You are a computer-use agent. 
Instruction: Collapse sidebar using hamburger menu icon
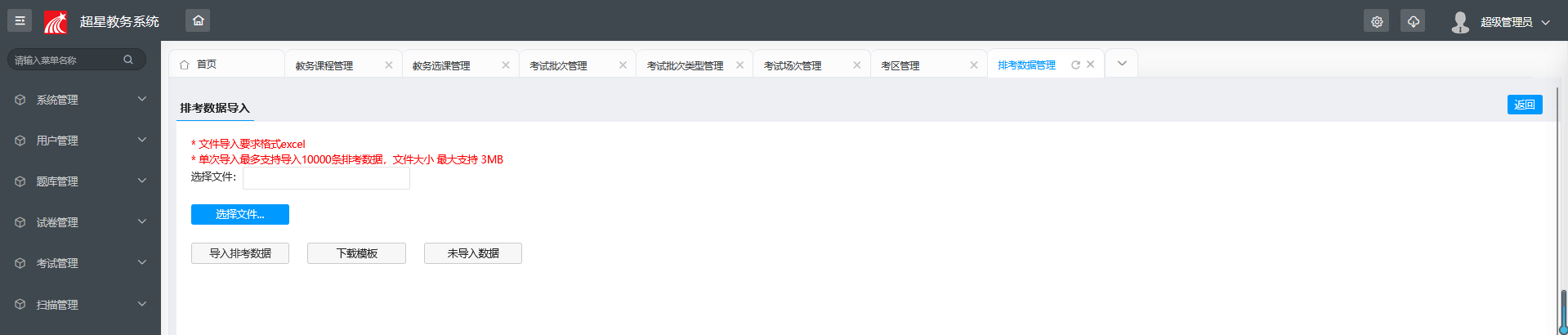pos(20,20)
